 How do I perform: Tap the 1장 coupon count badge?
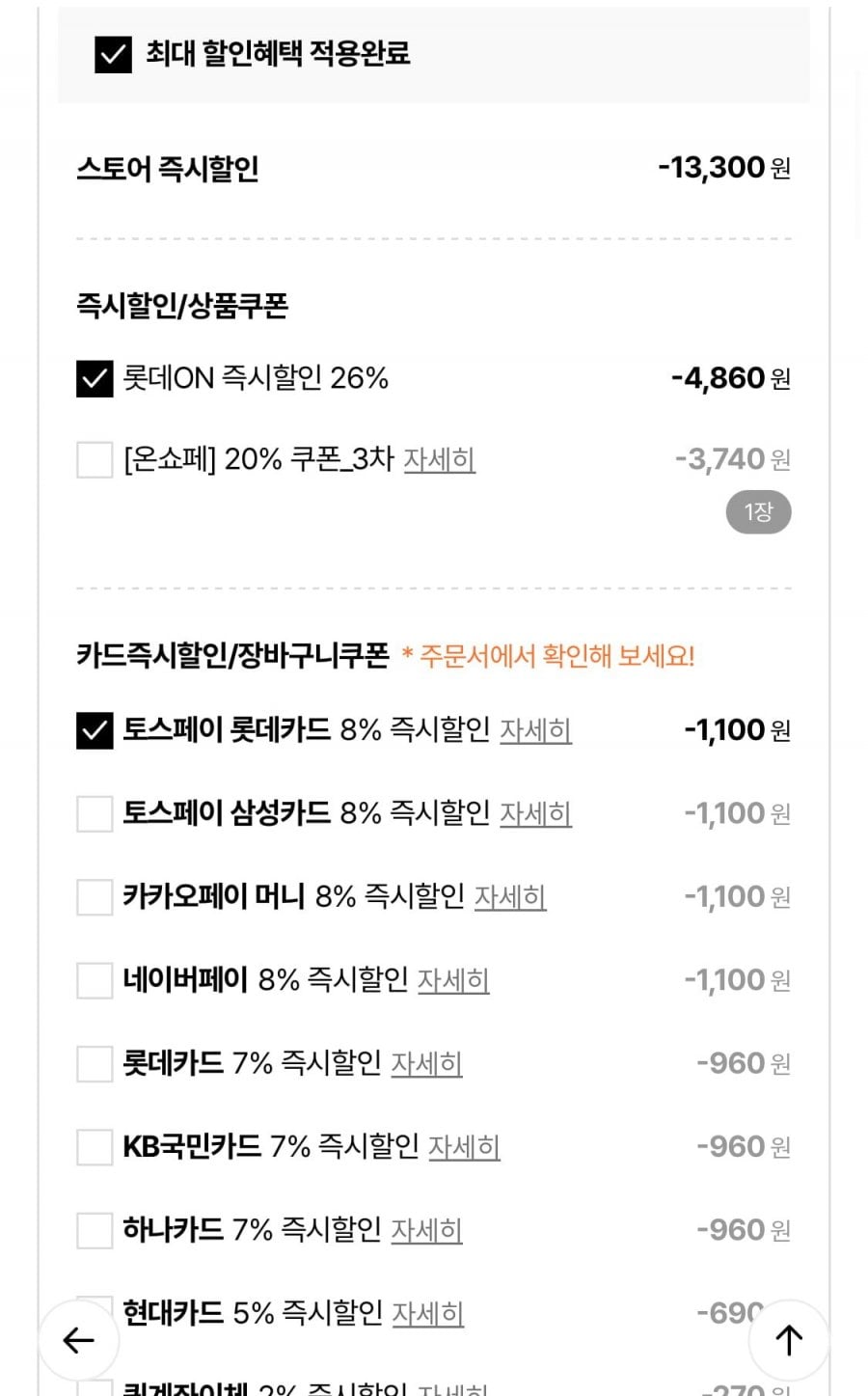[x=758, y=512]
